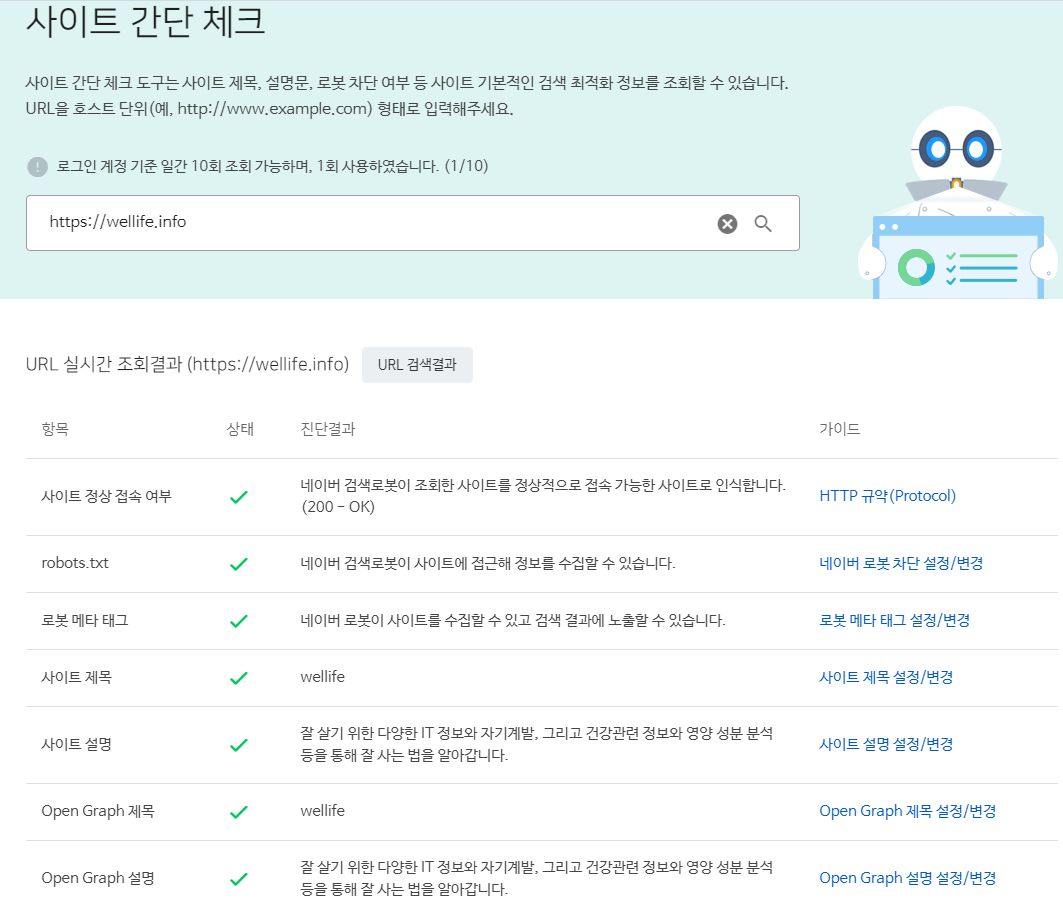Clear the URL input using the X icon
This screenshot has width=1063, height=900.
pyautogui.click(x=726, y=223)
